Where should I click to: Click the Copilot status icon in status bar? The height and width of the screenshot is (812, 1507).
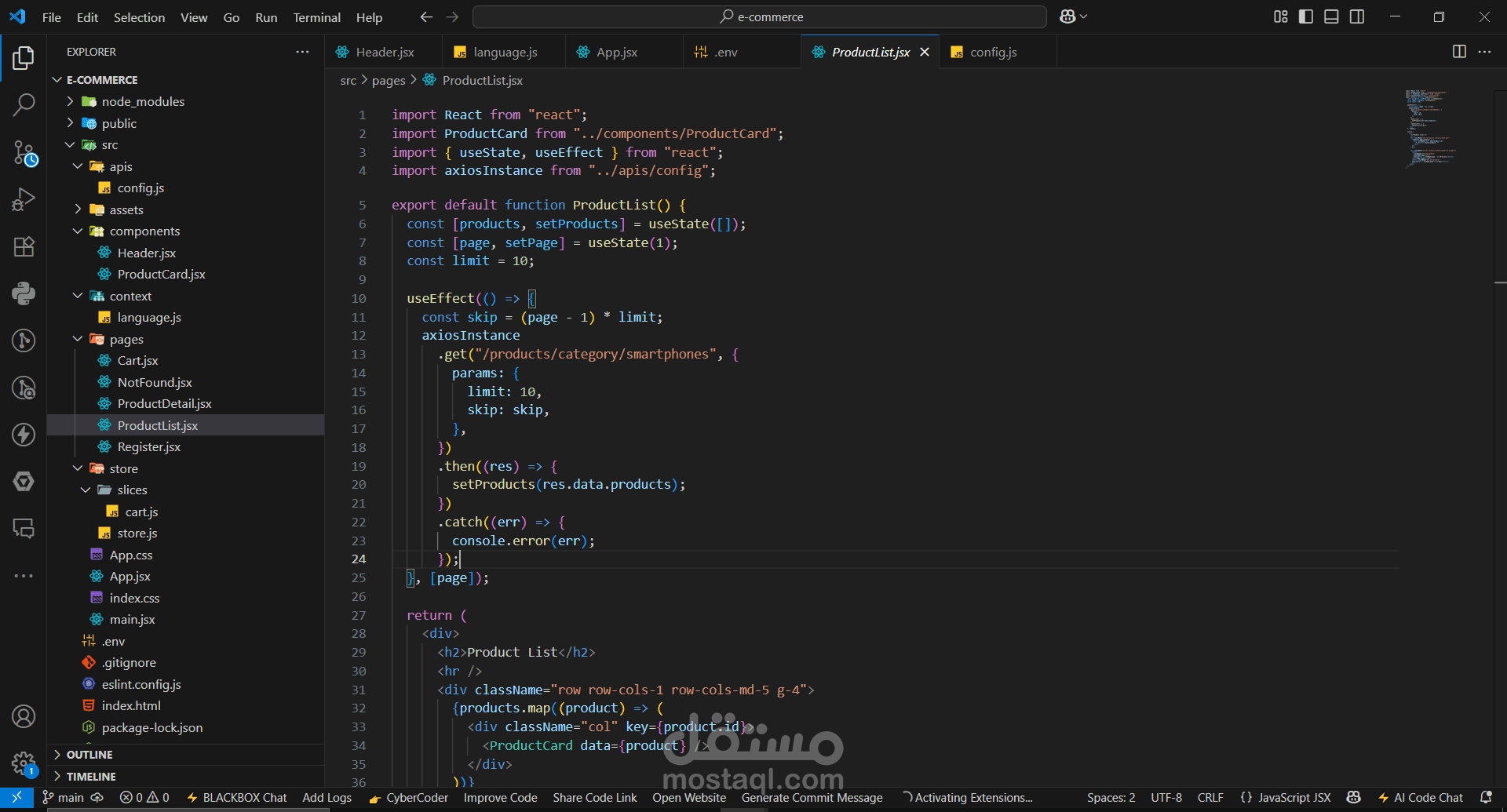tap(1354, 797)
